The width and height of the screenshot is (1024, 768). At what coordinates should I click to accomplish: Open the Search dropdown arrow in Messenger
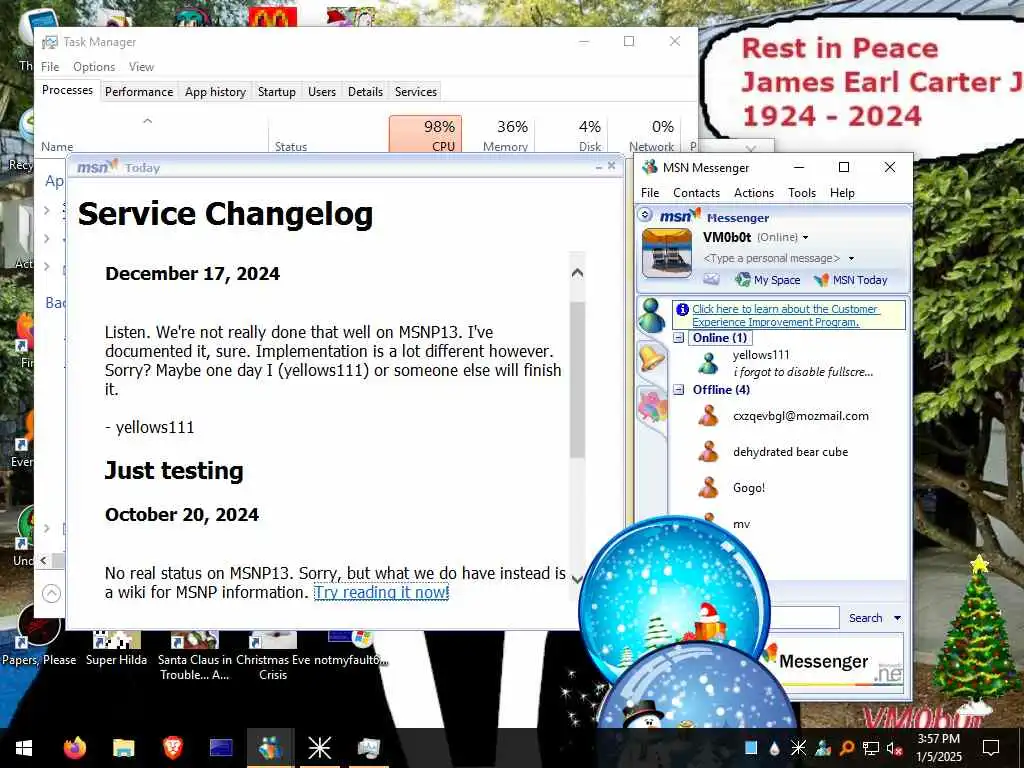(897, 618)
